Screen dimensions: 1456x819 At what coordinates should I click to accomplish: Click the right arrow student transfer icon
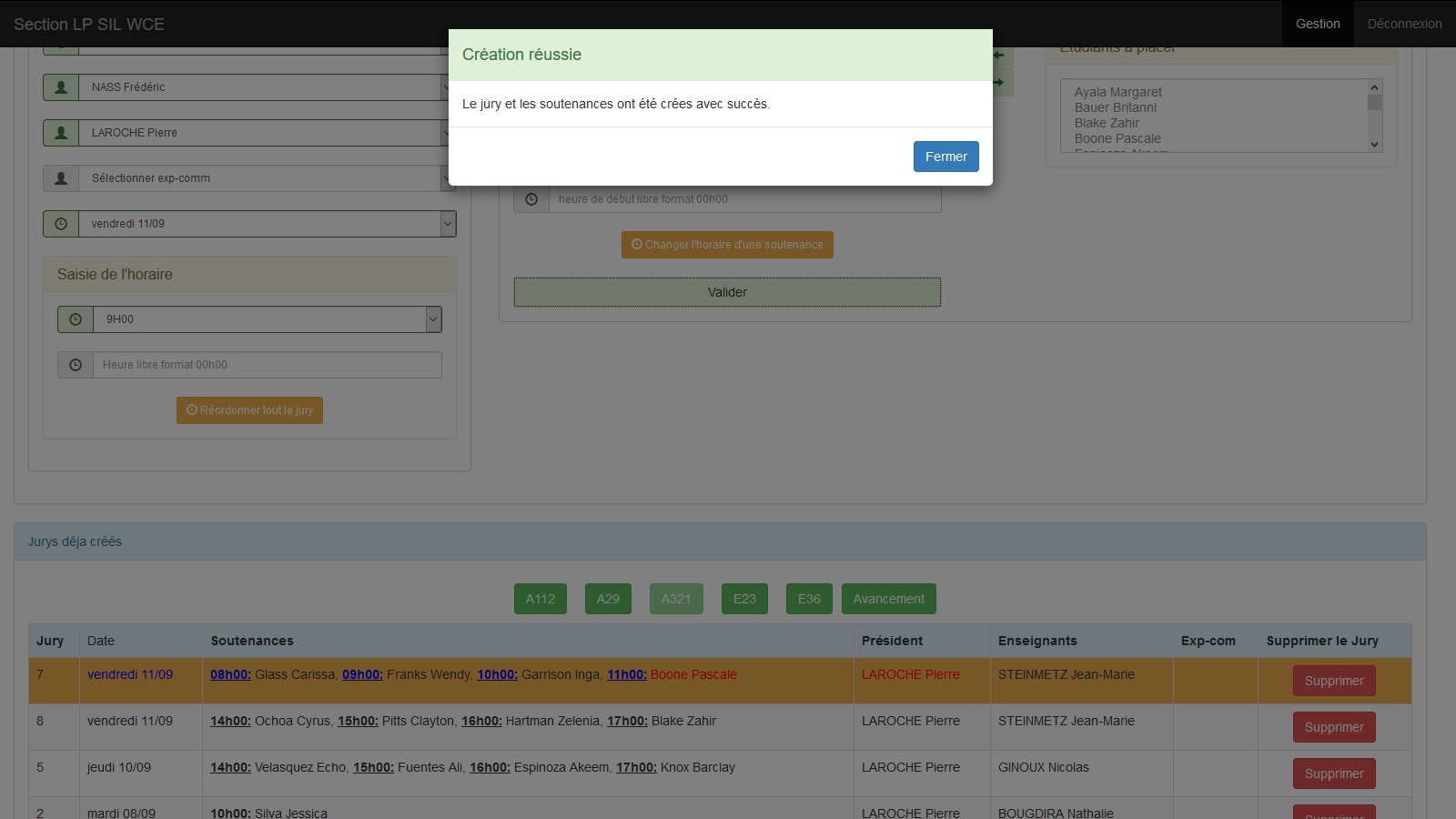click(x=1000, y=83)
